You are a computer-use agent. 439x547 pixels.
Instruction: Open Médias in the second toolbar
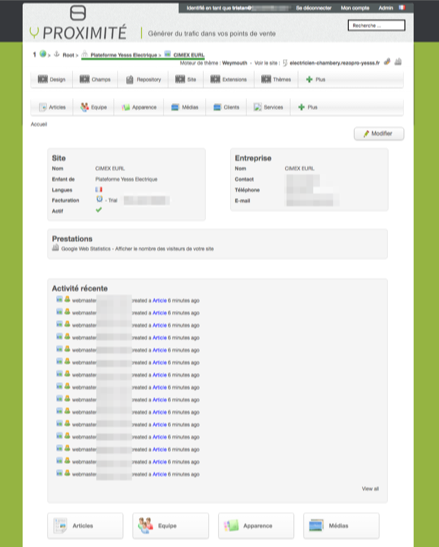coord(185,107)
